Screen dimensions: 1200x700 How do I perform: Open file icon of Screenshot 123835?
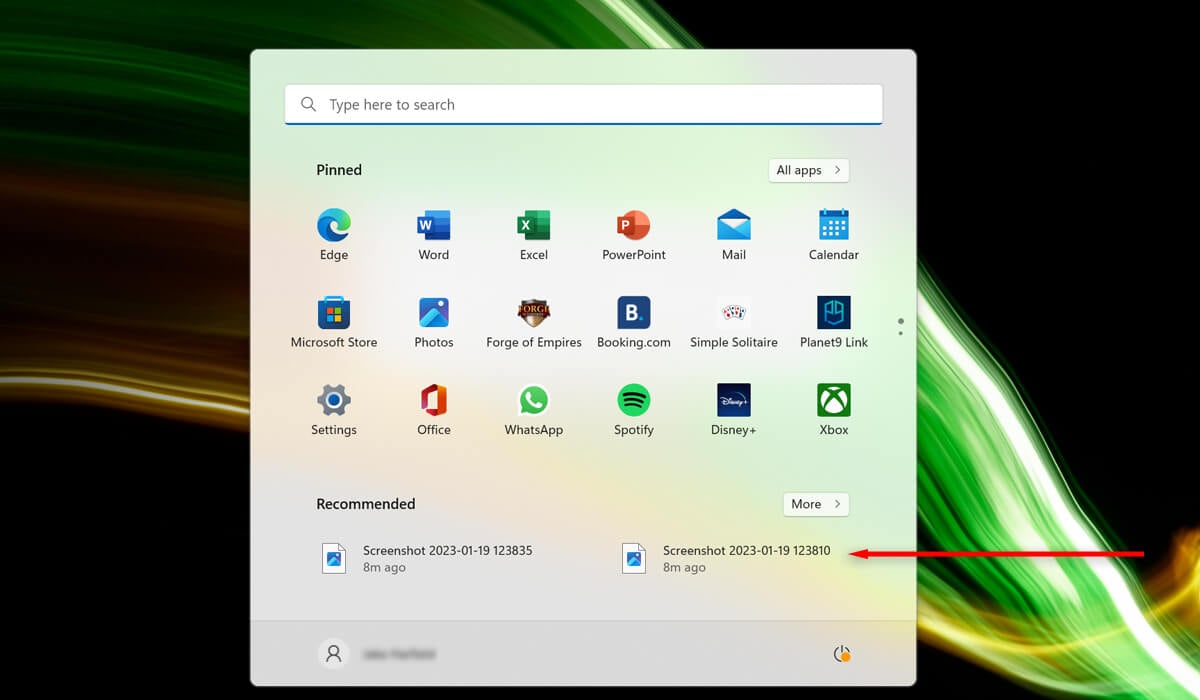click(334, 558)
